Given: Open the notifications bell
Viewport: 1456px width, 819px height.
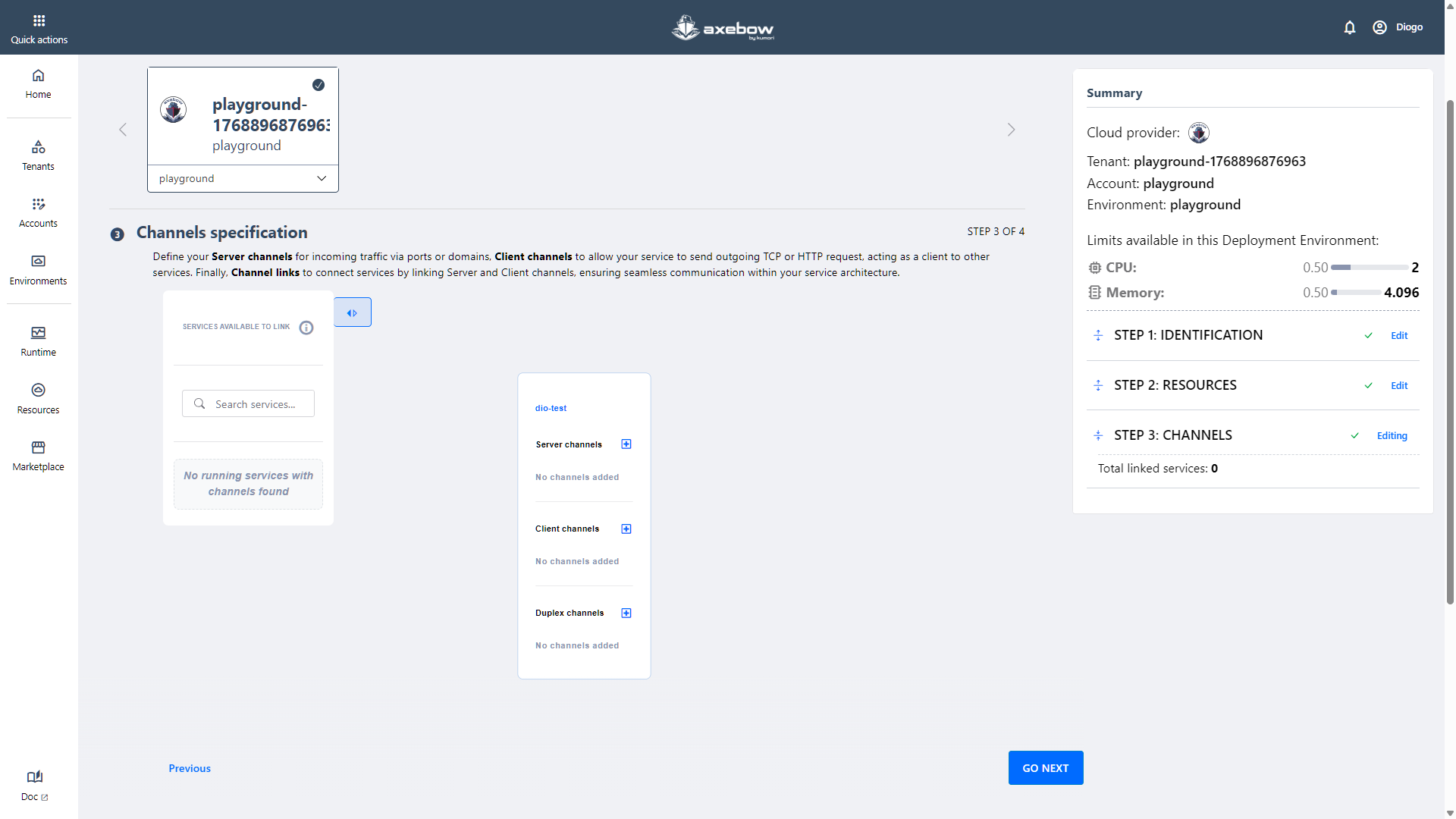Looking at the screenshot, I should pos(1349,27).
